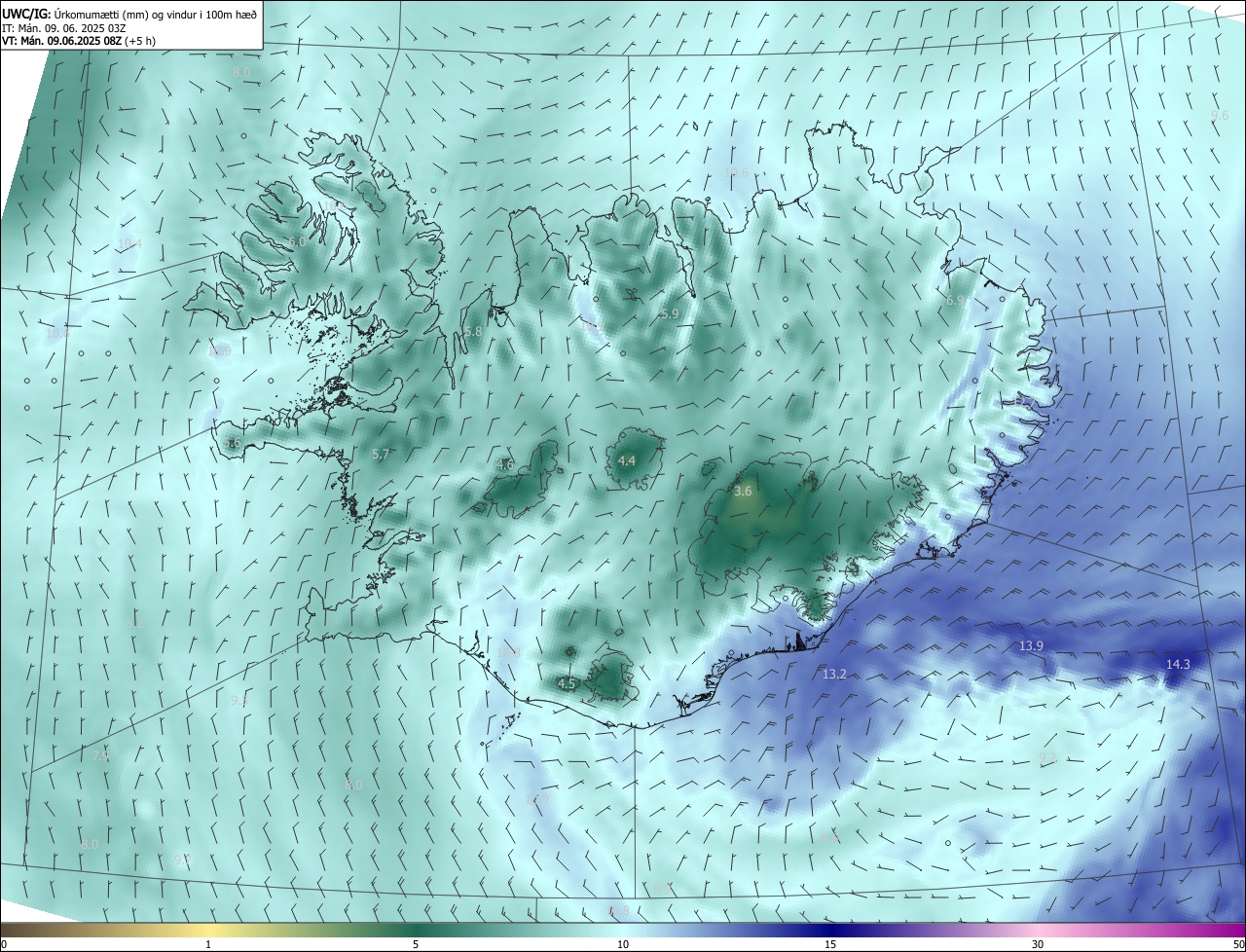This screenshot has height=952, width=1246.
Task: Click the 4.4 value label inside the glacier outline
Action: [627, 460]
